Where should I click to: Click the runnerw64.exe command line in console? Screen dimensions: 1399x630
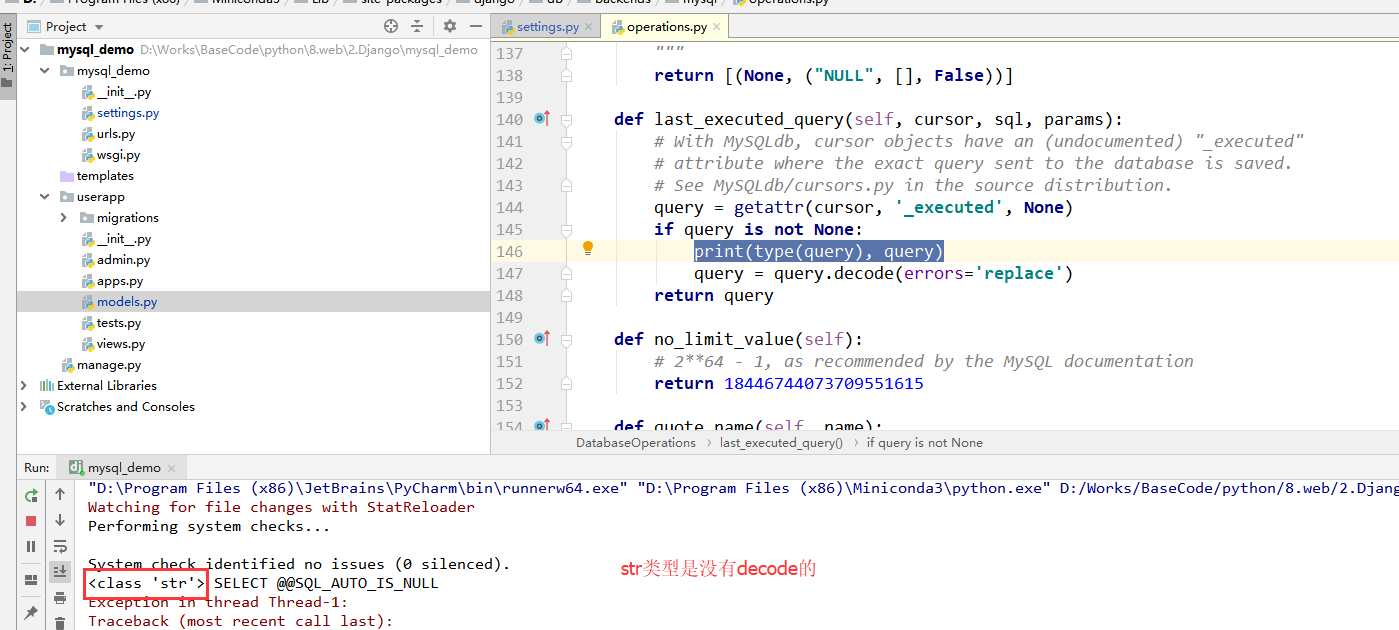point(743,488)
